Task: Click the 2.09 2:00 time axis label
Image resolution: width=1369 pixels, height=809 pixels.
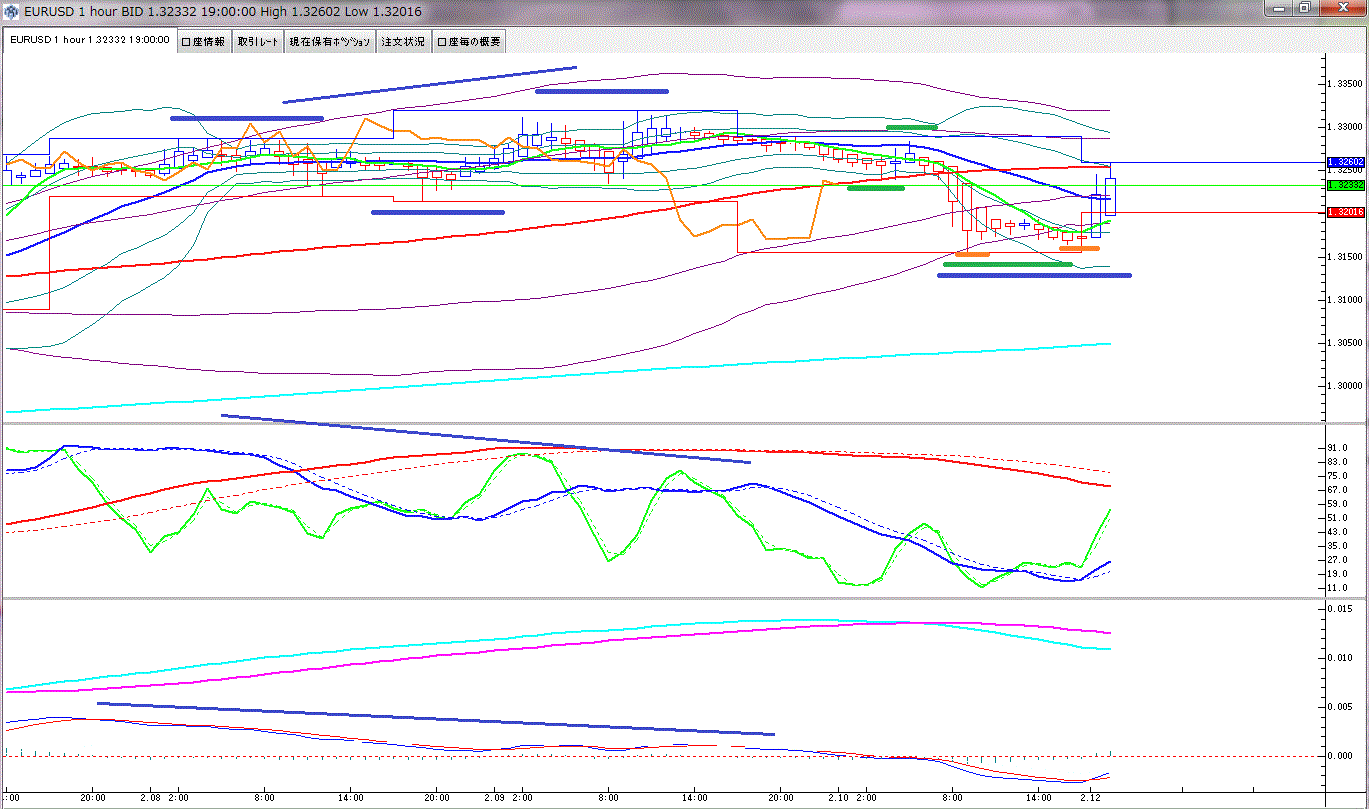Action: click(x=509, y=798)
